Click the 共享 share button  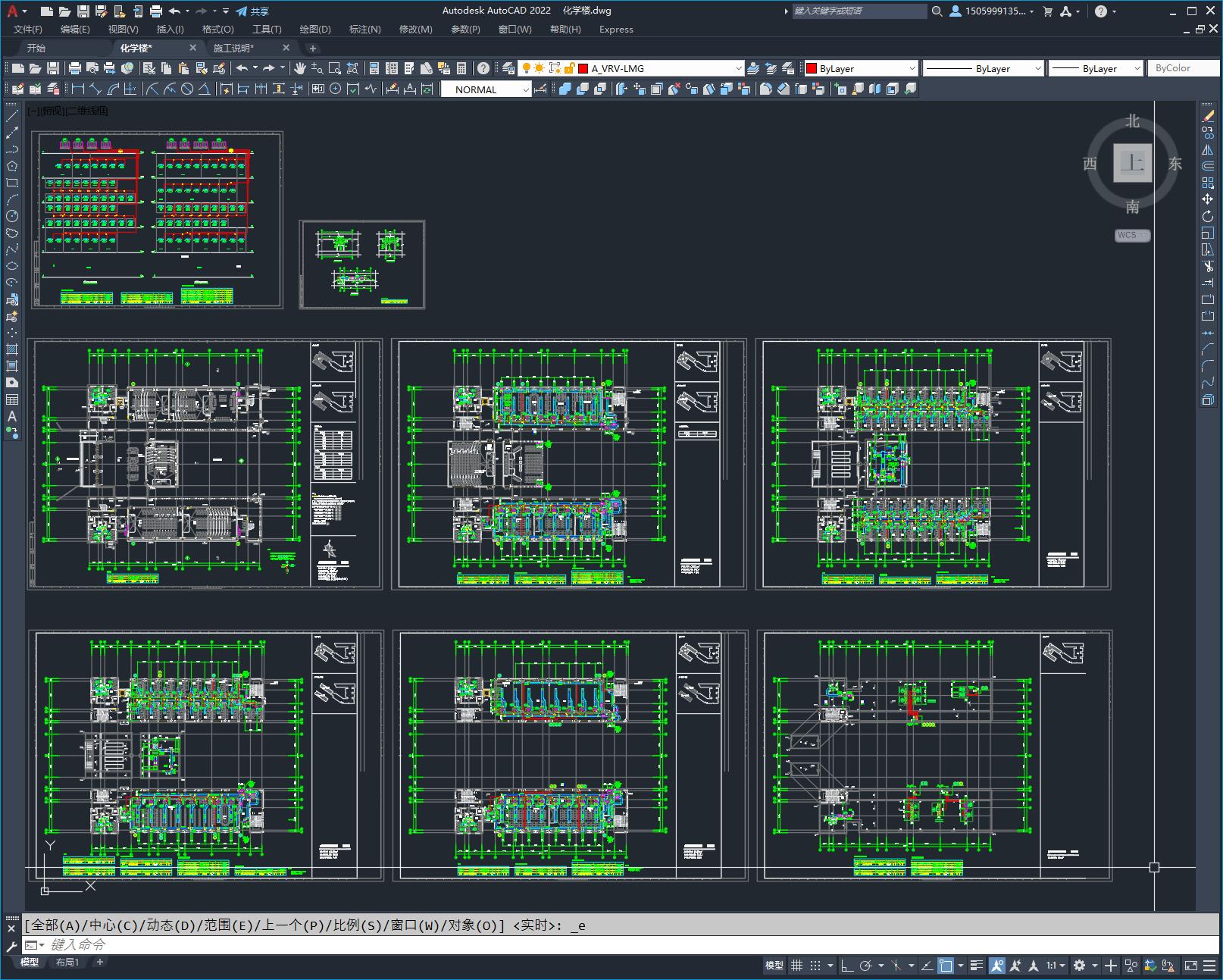click(252, 11)
